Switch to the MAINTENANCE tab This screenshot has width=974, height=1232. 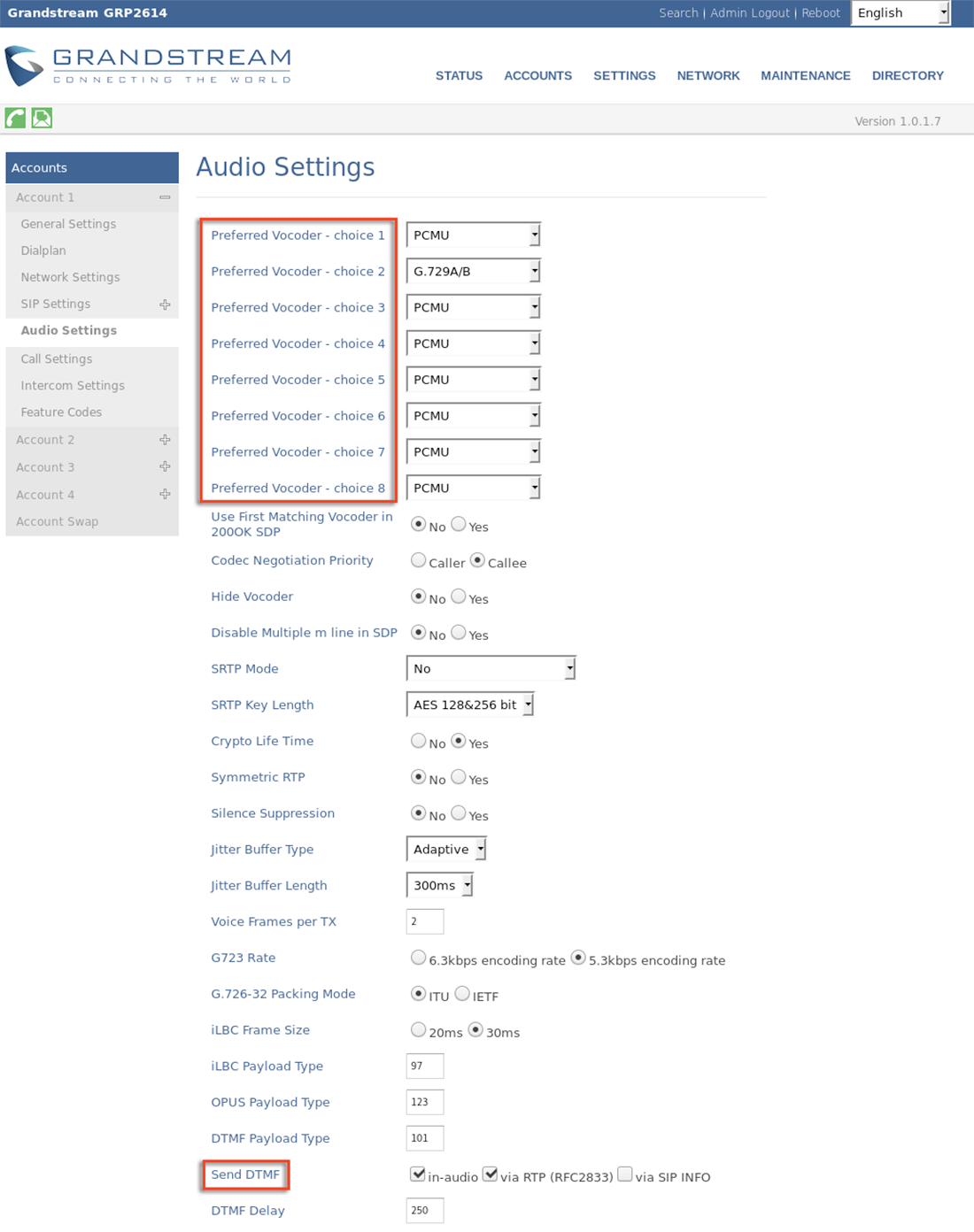tap(805, 75)
